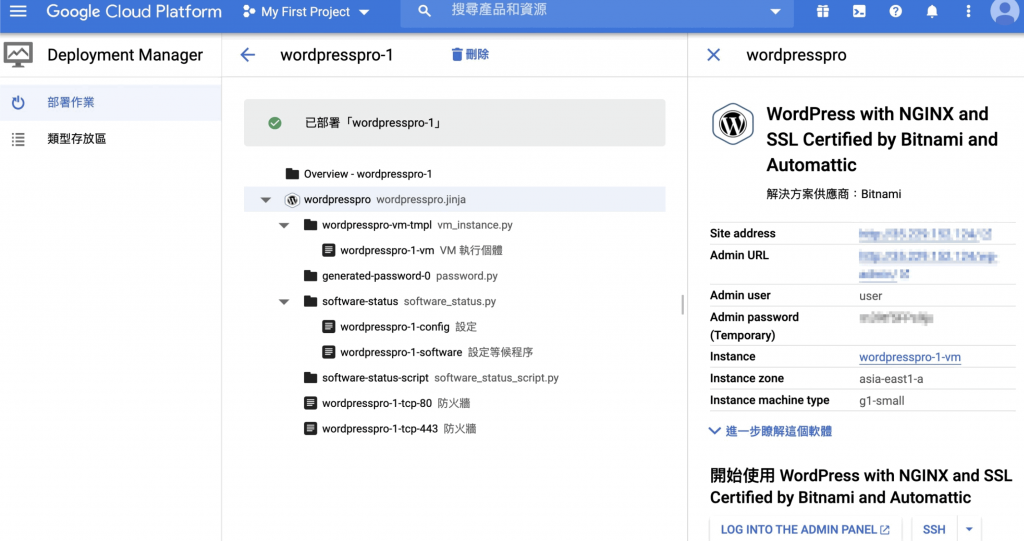
Task: Open Overview - wordpresspro-1 row
Action: pyautogui.click(x=455, y=174)
